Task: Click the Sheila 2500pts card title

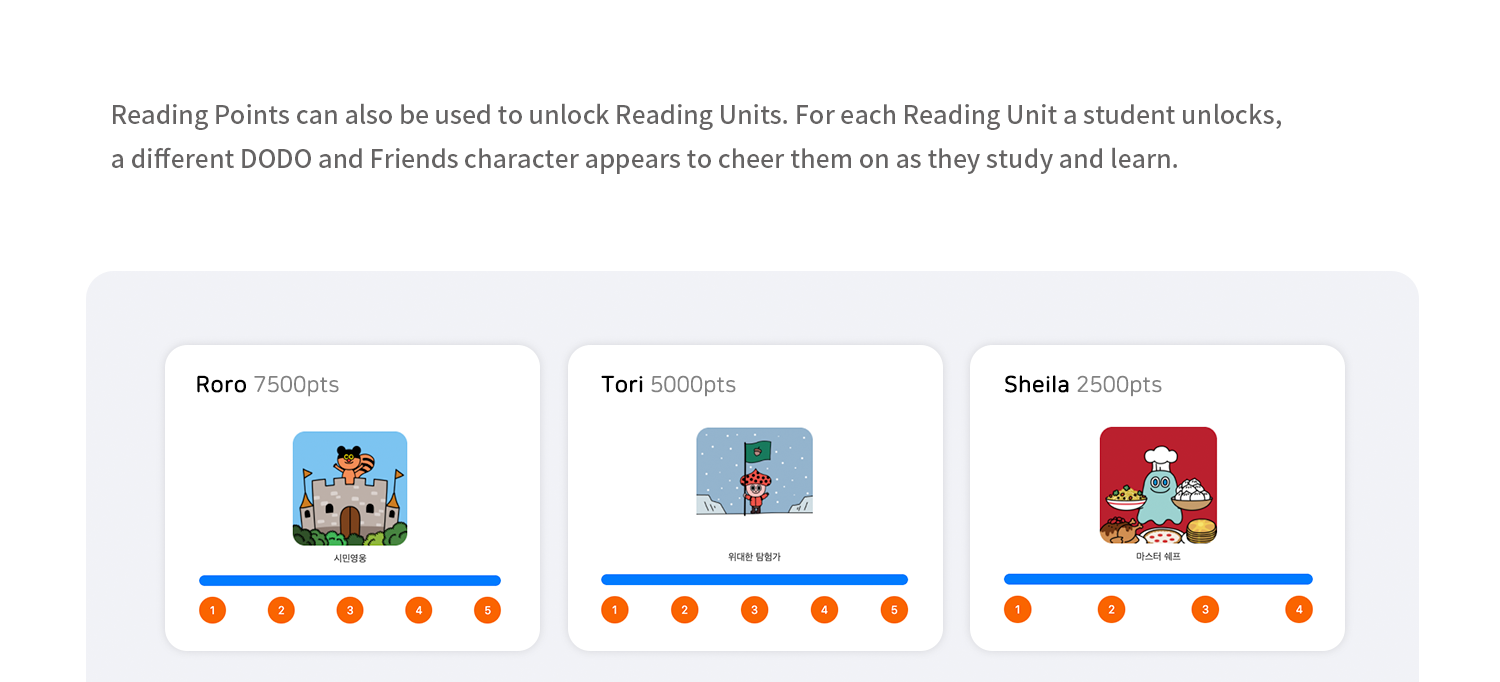Action: (1082, 385)
